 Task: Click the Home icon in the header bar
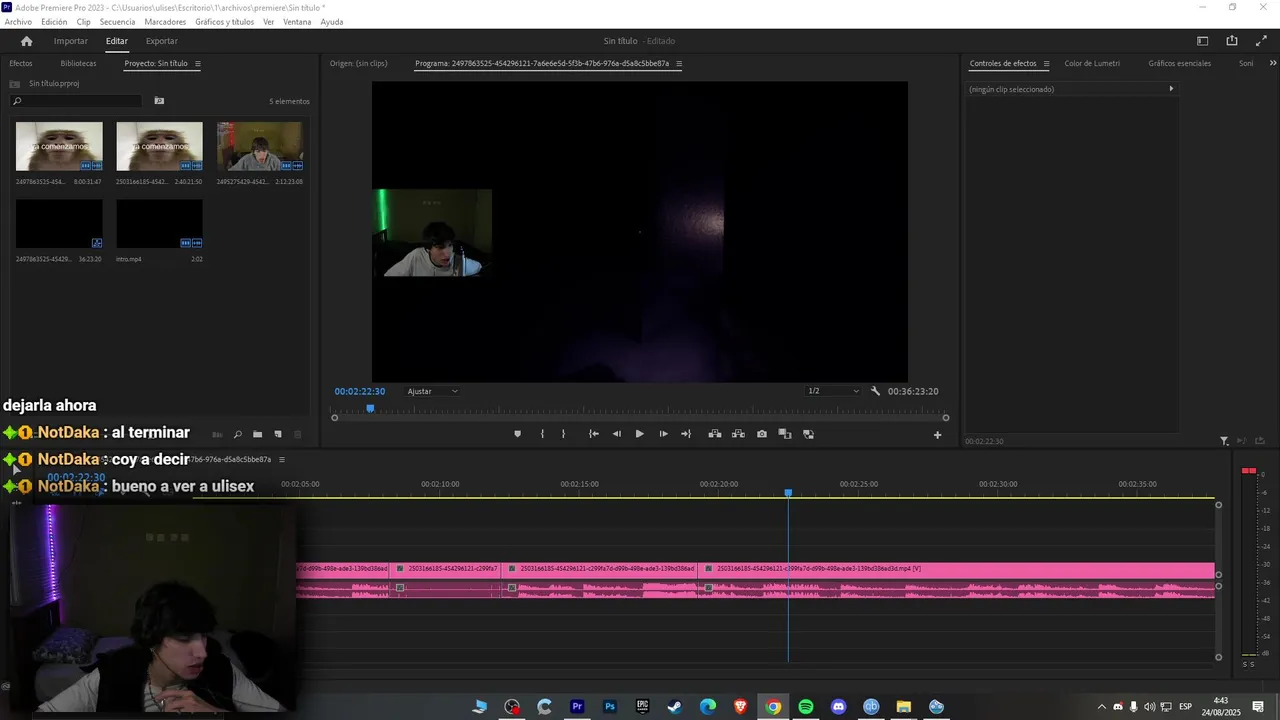tap(26, 41)
